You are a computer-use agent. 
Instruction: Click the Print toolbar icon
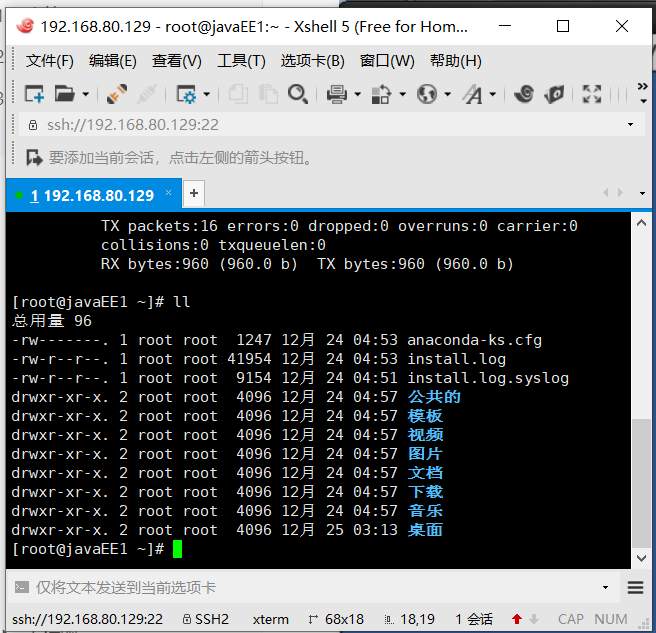pos(337,94)
